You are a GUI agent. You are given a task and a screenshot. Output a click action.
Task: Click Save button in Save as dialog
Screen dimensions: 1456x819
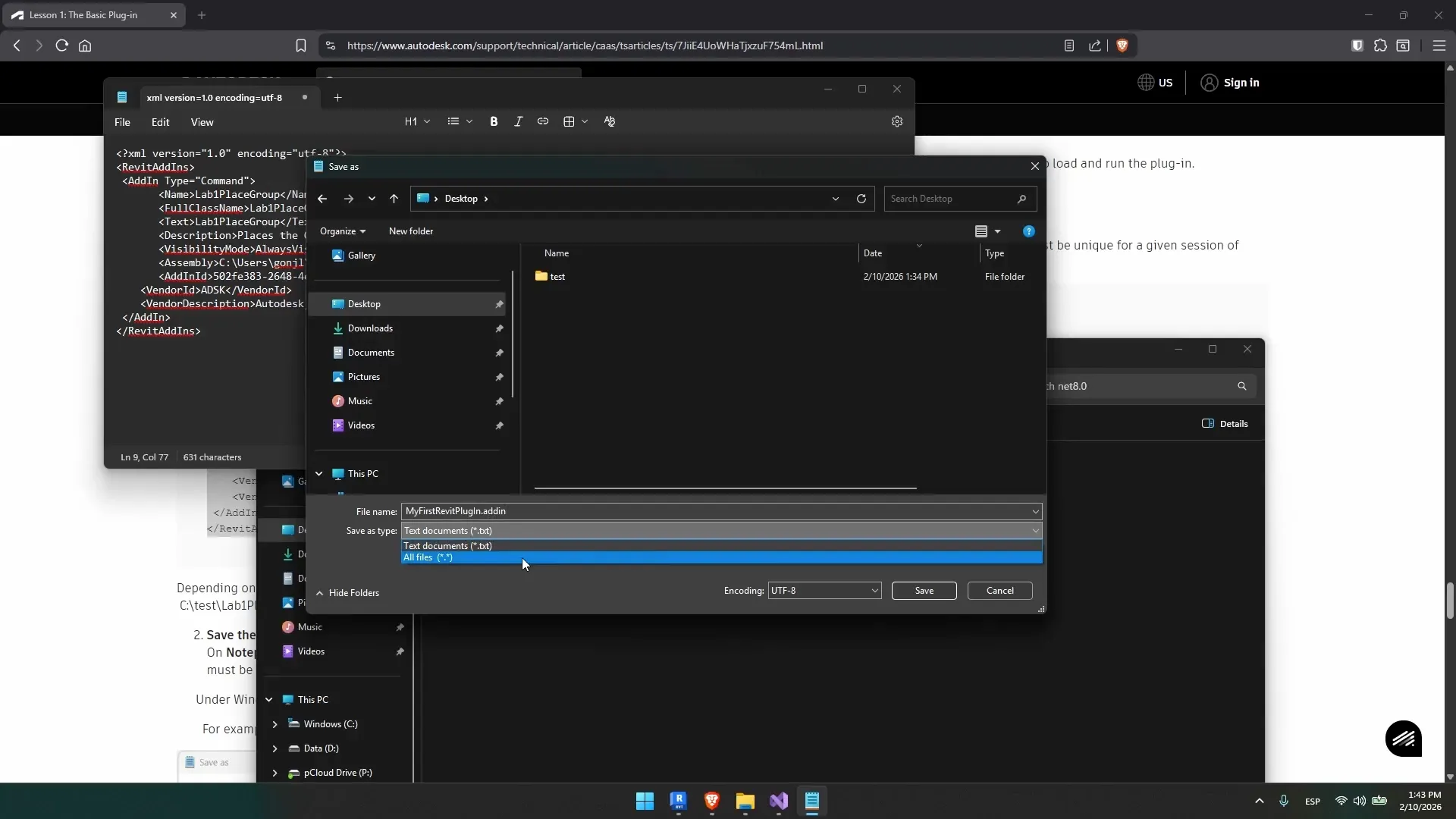(x=924, y=591)
